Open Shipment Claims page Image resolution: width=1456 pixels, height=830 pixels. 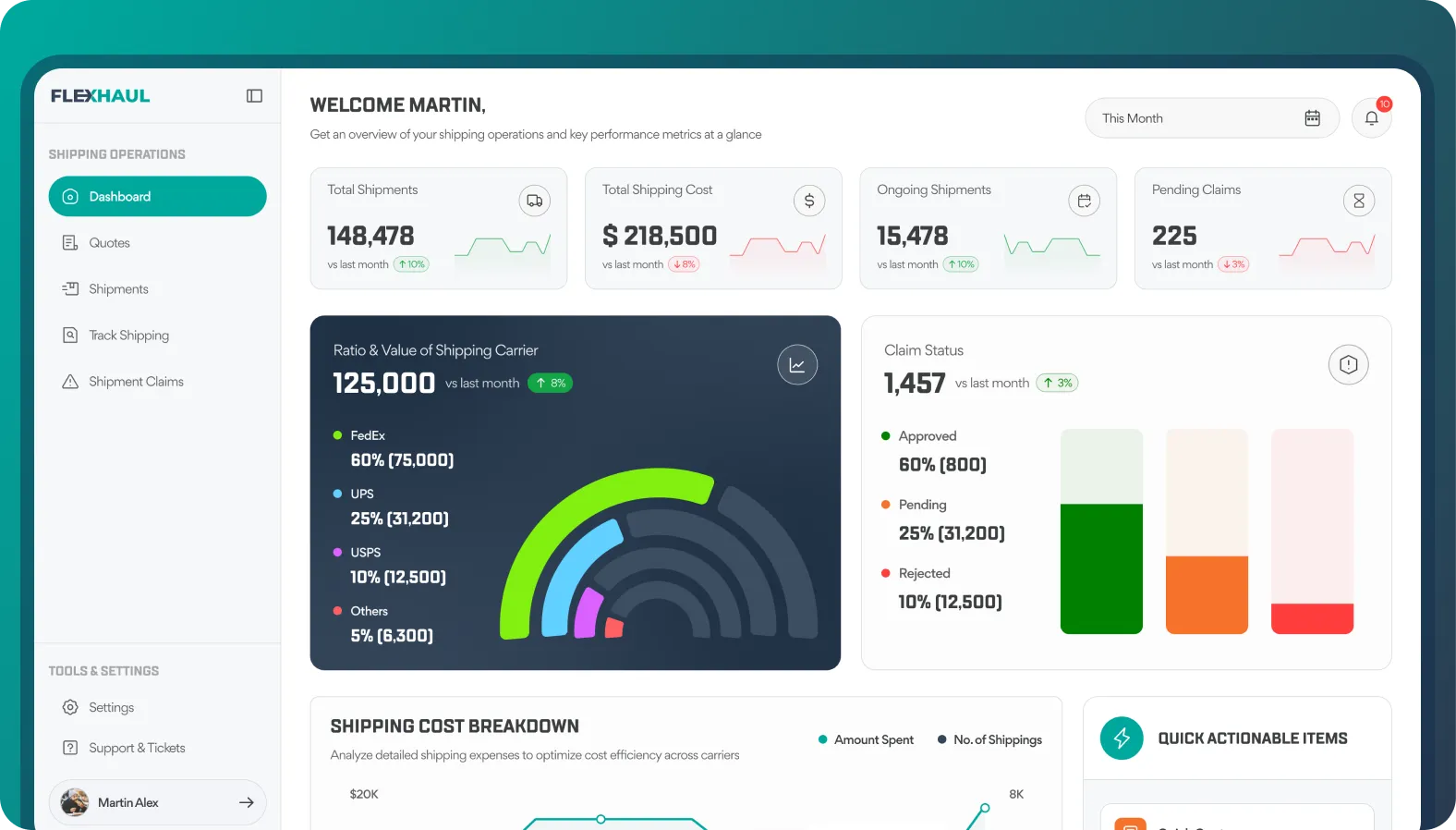pos(158,382)
